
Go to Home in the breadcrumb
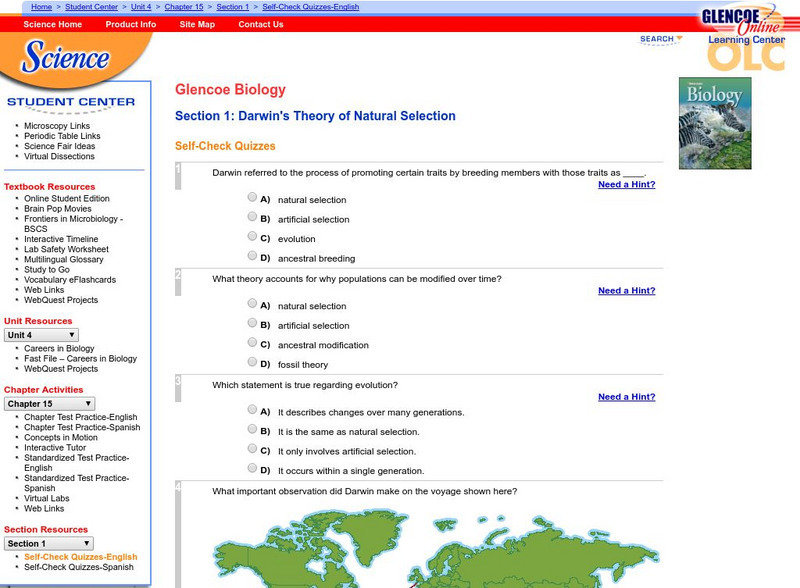(x=41, y=7)
